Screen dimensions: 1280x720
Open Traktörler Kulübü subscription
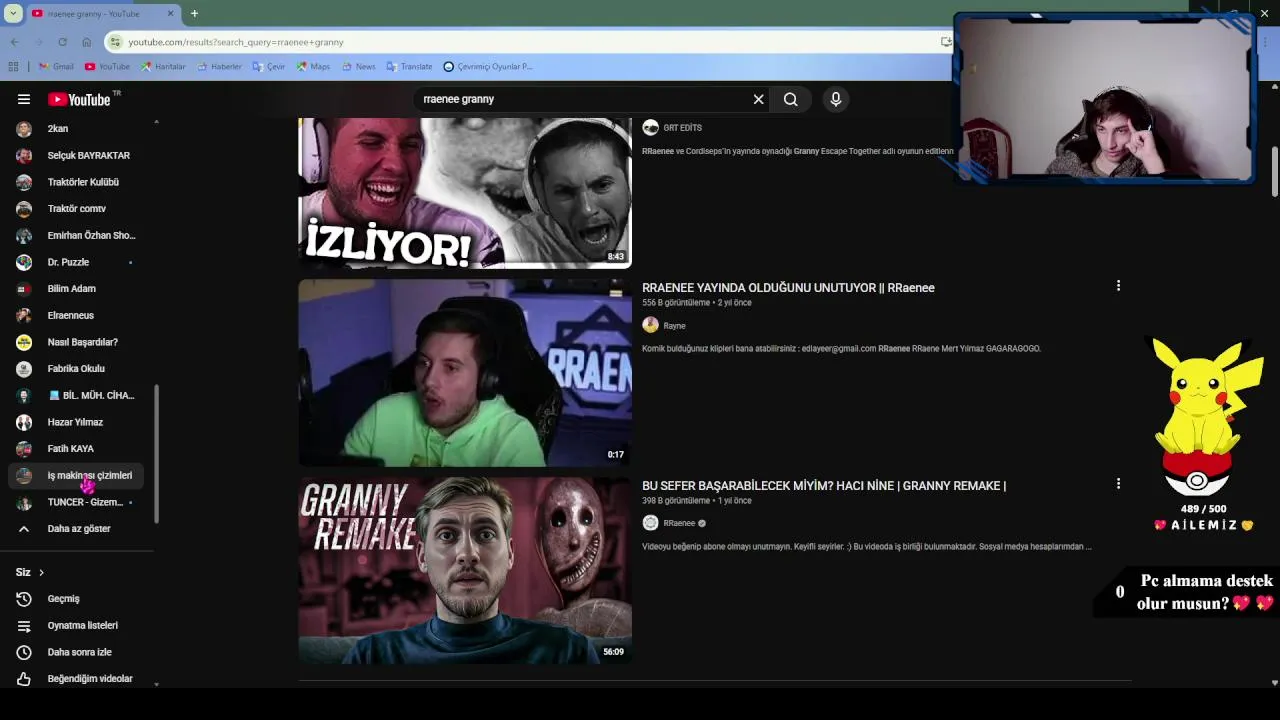[x=76, y=182]
